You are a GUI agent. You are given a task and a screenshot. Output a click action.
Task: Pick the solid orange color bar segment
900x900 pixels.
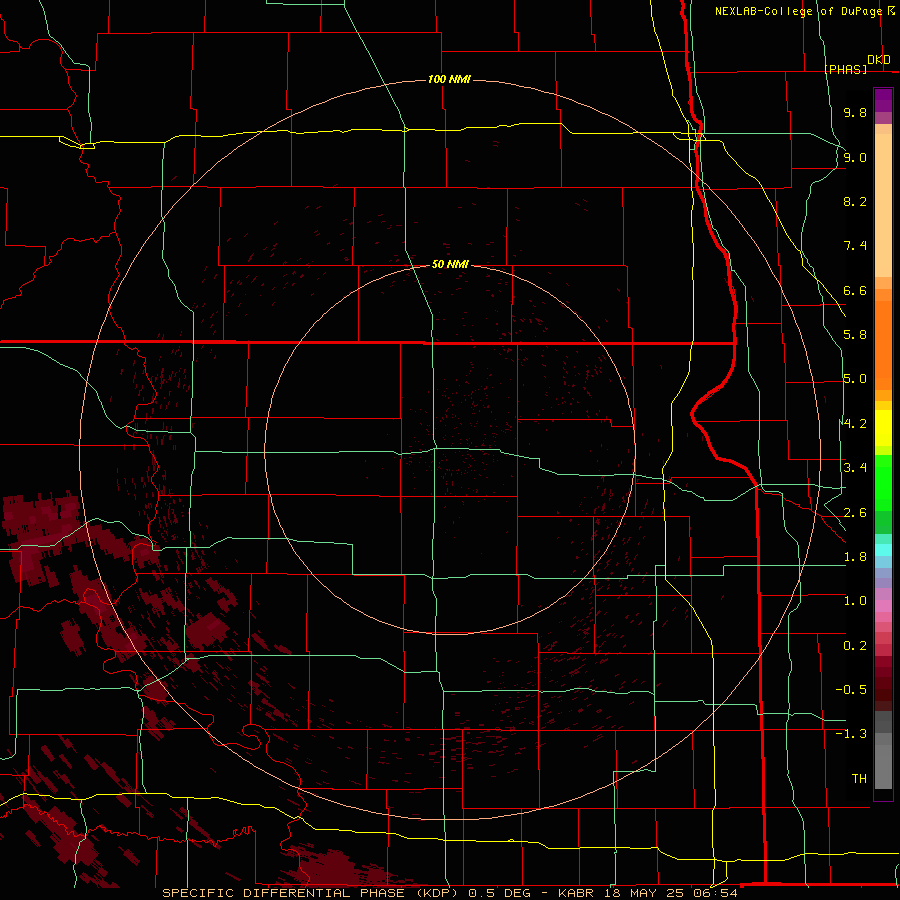pos(883,346)
